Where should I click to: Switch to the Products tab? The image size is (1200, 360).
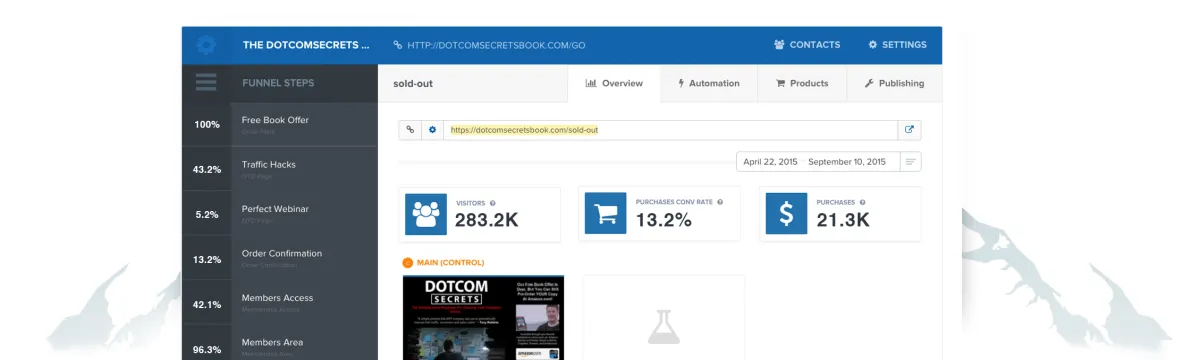(802, 83)
